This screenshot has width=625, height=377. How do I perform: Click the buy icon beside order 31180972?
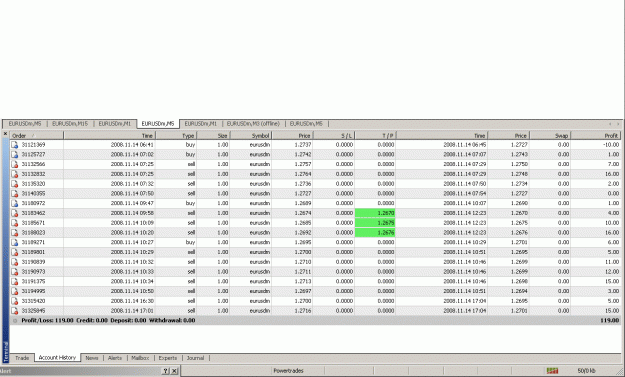point(15,203)
